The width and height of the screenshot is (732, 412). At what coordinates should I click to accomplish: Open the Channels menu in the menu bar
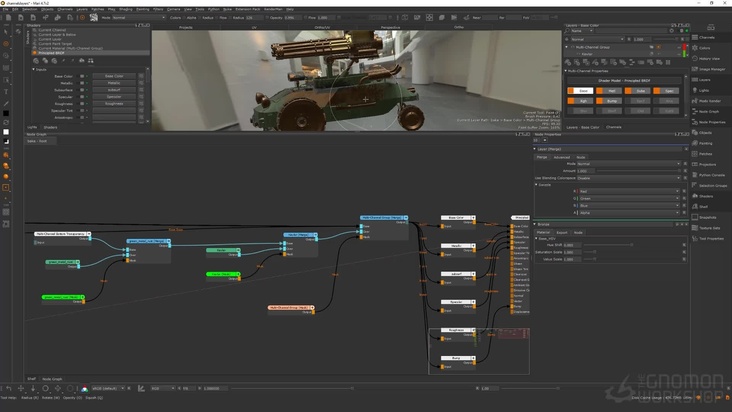coord(65,9)
